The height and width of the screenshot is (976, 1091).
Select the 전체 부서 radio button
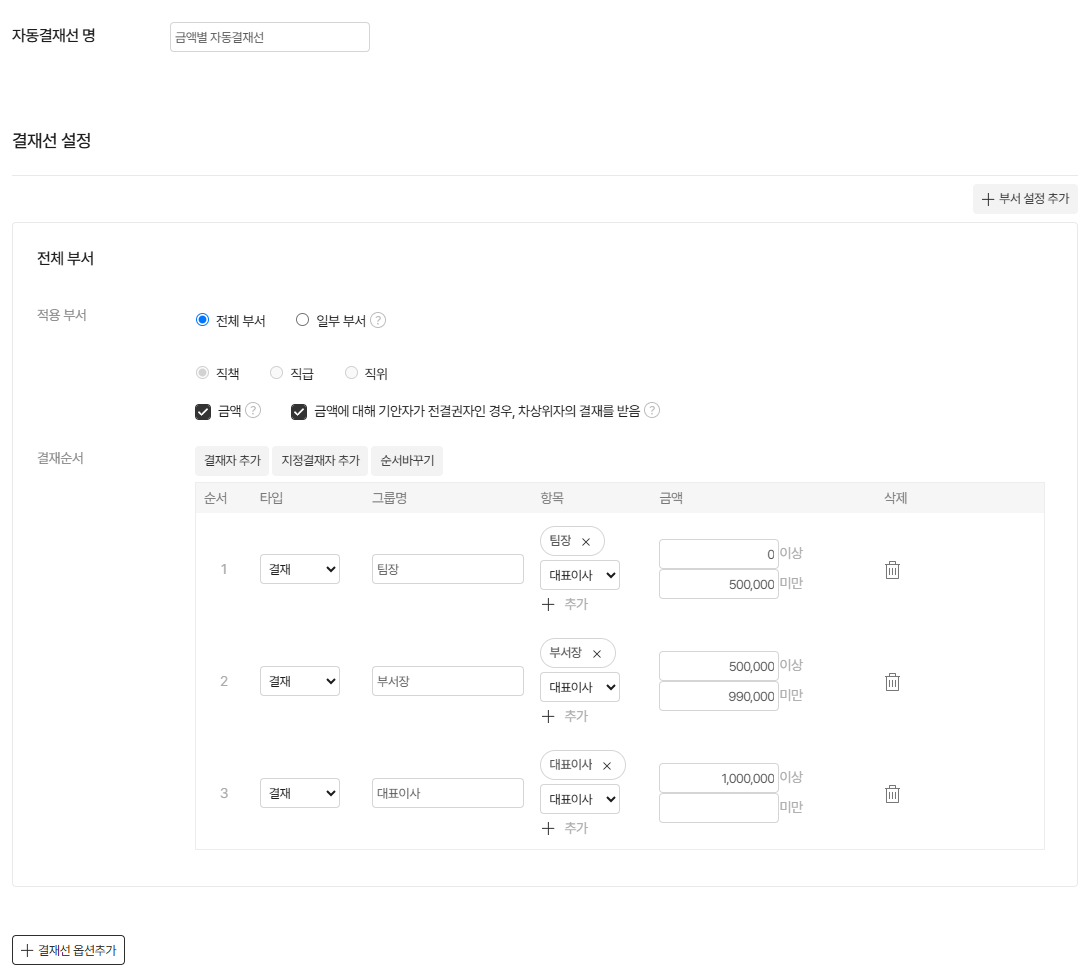coord(203,321)
